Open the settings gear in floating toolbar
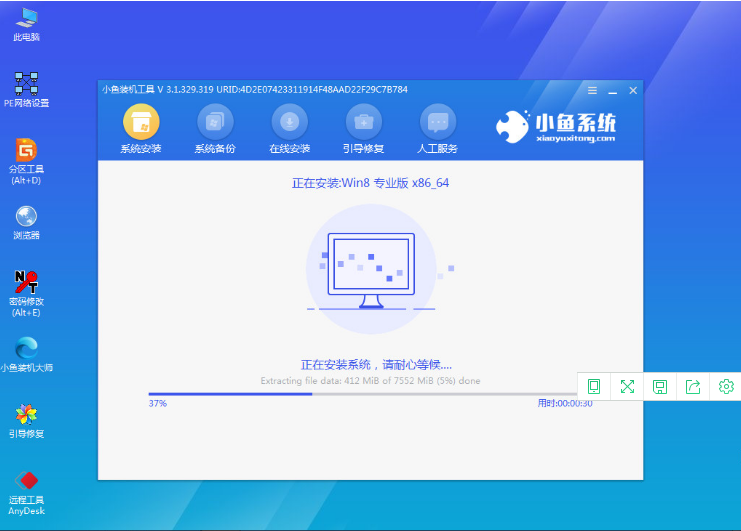 726,386
